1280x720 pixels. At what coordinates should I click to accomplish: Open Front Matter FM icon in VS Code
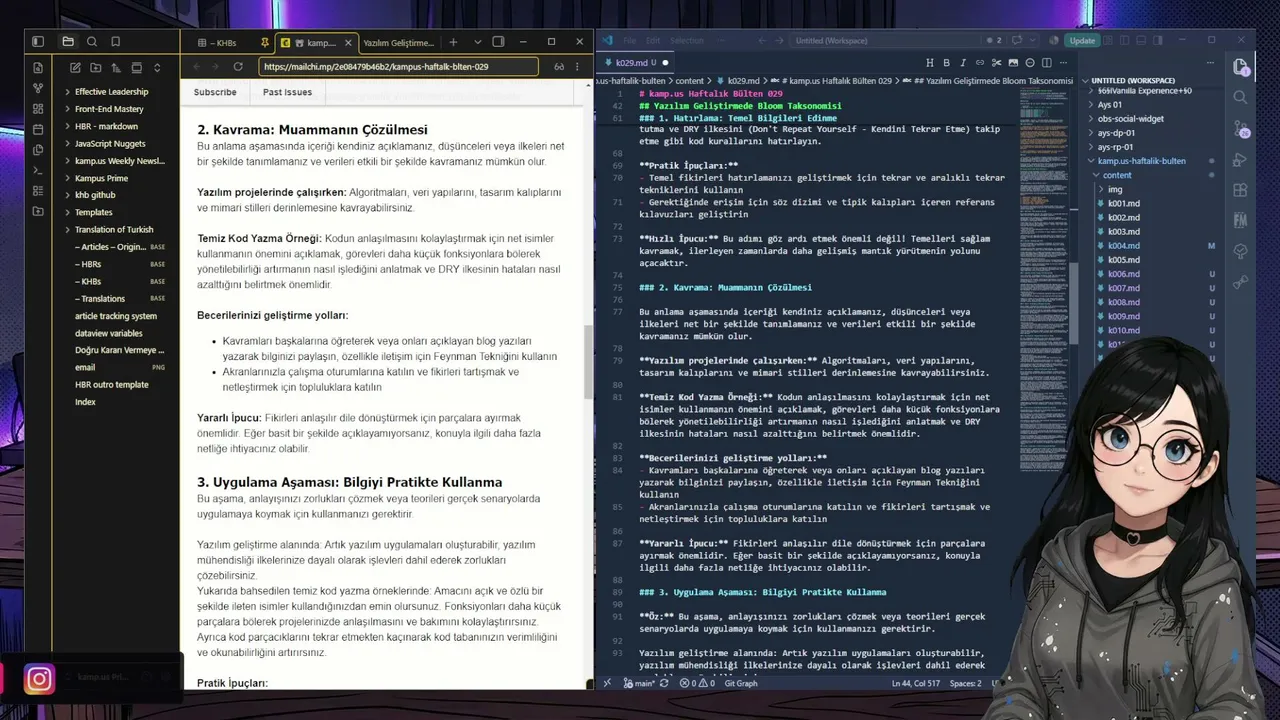click(x=1241, y=220)
